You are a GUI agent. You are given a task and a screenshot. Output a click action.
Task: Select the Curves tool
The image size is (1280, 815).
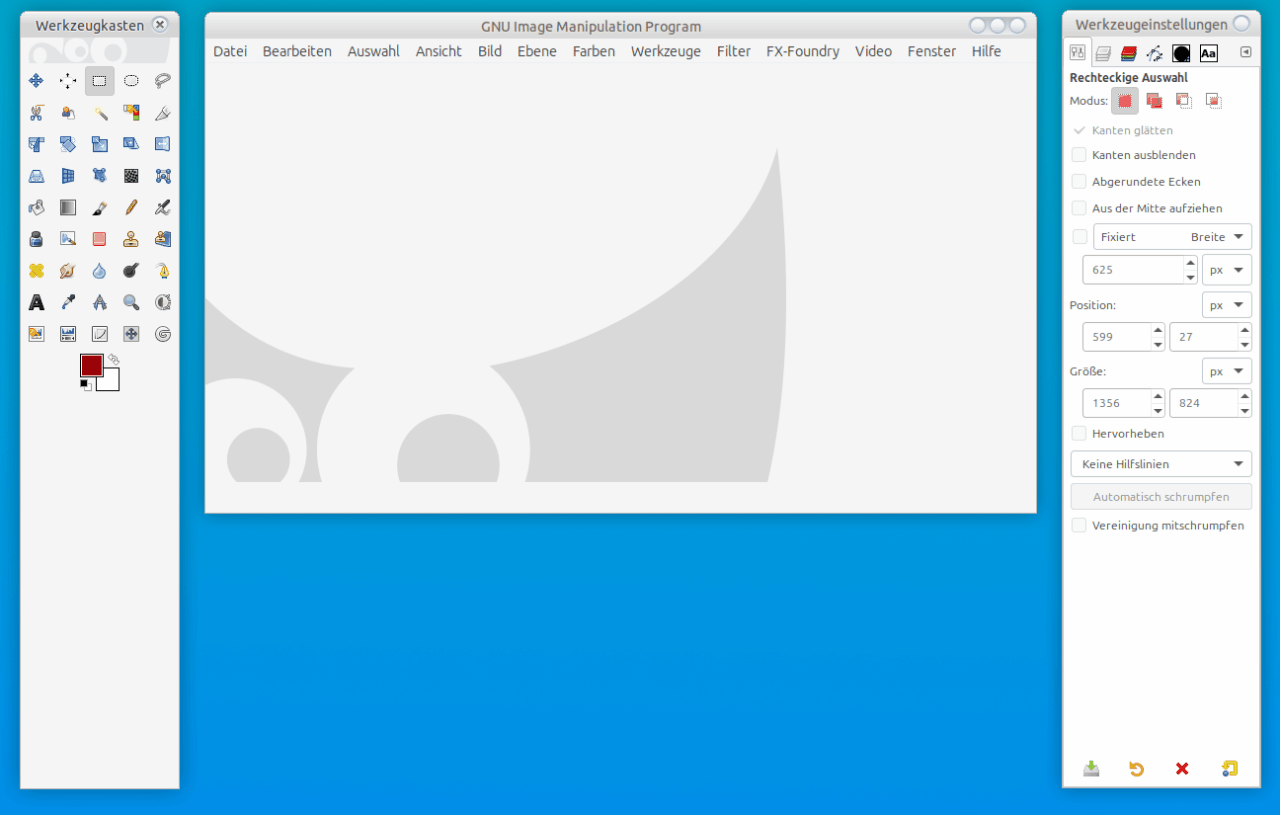coord(100,334)
